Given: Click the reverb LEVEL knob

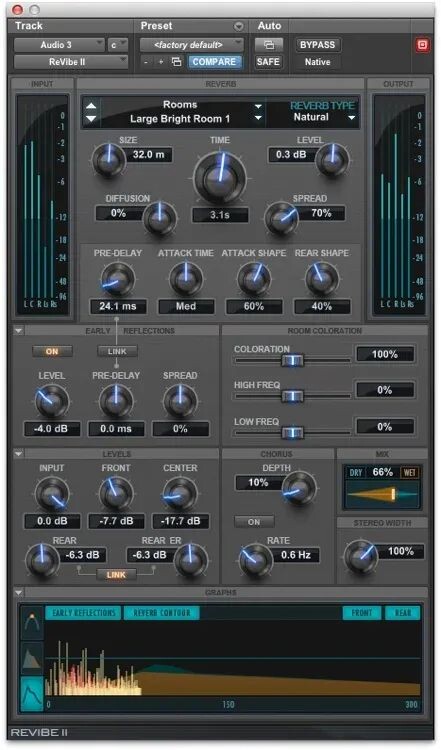Looking at the screenshot, I should 331,160.
